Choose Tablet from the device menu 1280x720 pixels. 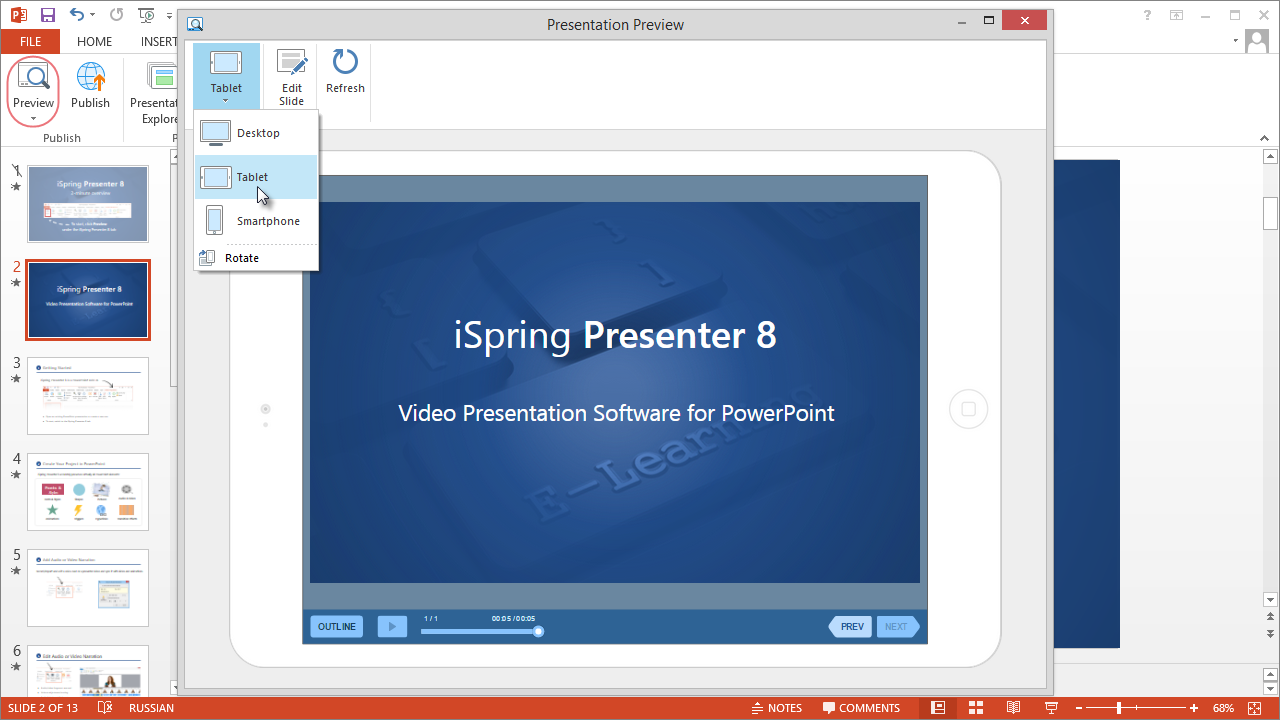[257, 177]
